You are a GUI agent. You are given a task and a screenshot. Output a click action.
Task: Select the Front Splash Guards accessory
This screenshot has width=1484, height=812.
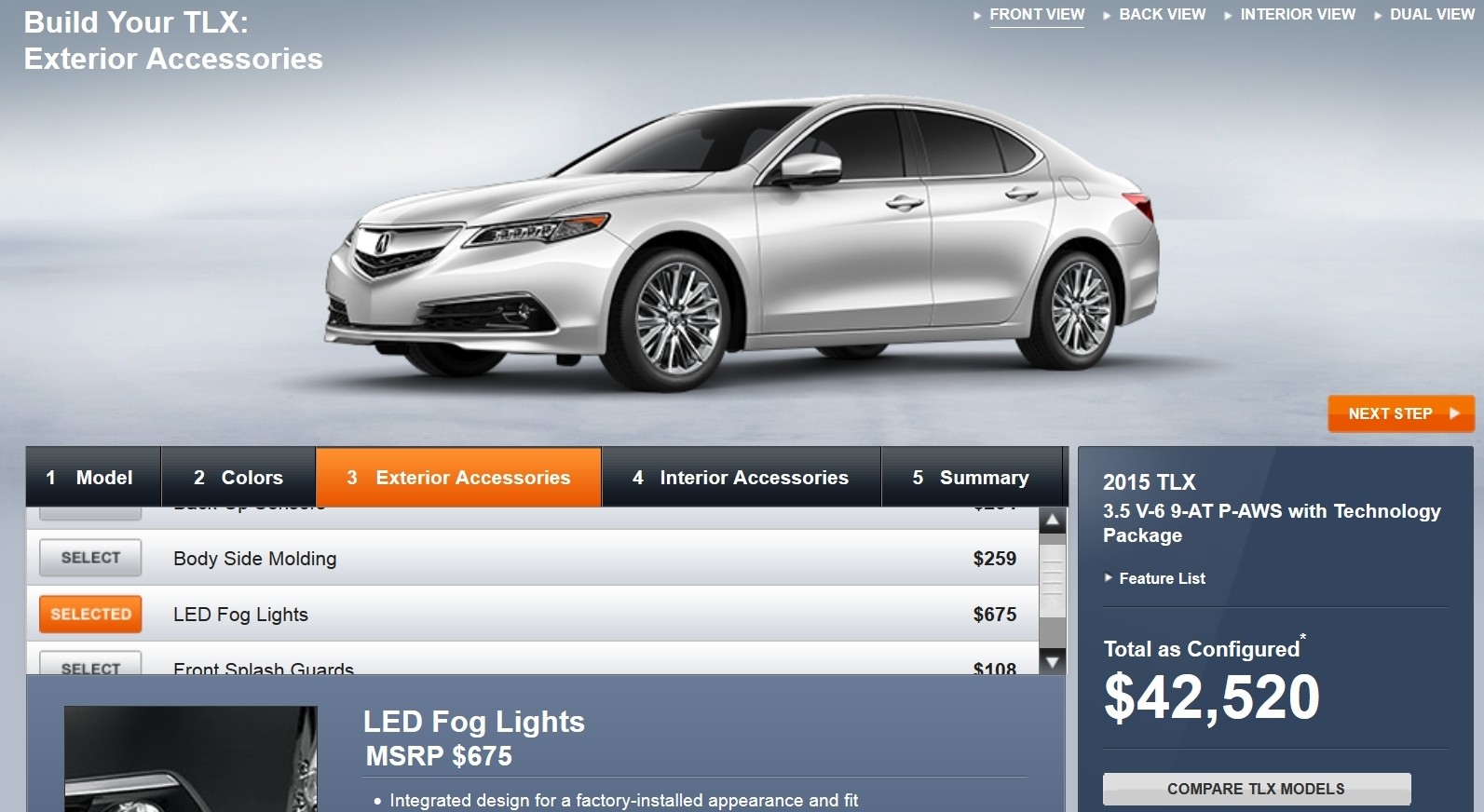90,664
